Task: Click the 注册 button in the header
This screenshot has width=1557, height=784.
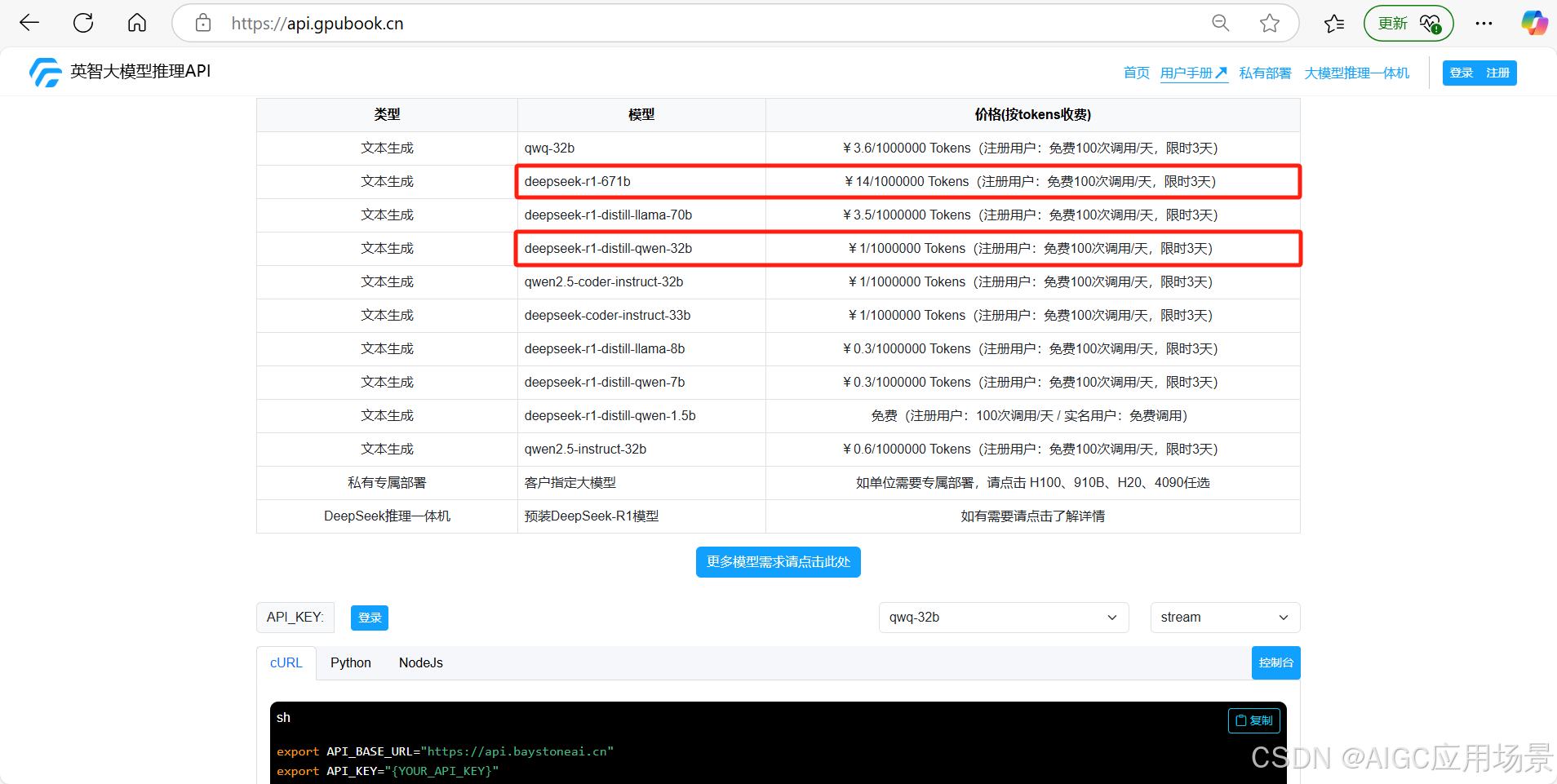Action: point(1498,73)
